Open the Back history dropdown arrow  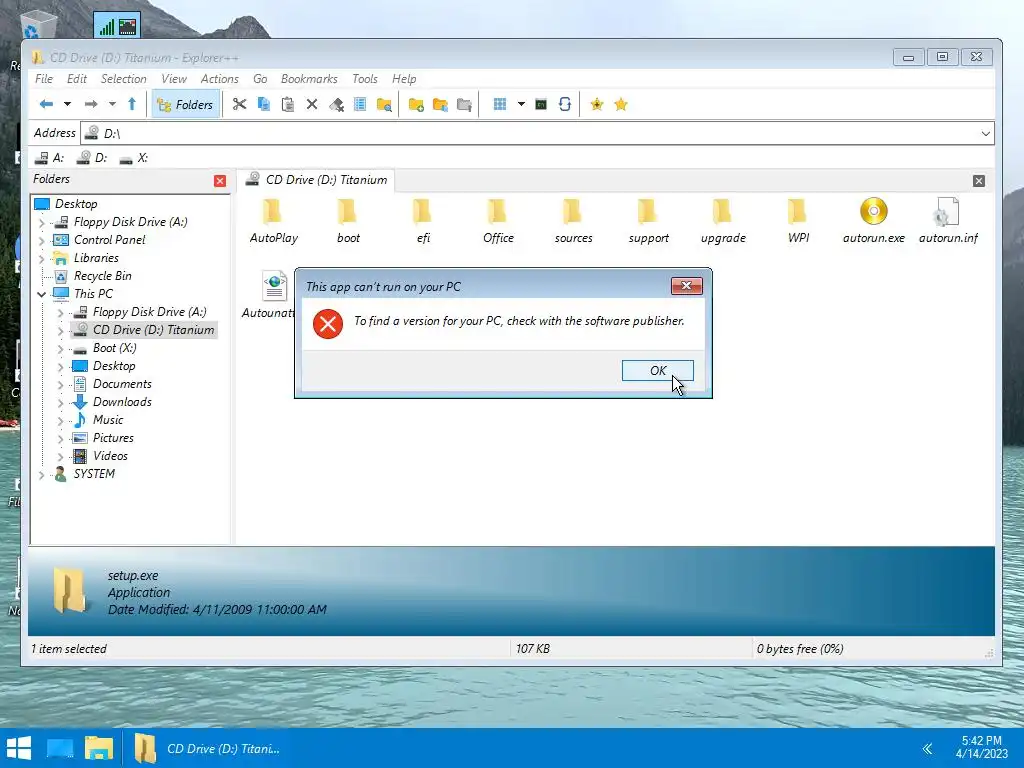pos(67,104)
